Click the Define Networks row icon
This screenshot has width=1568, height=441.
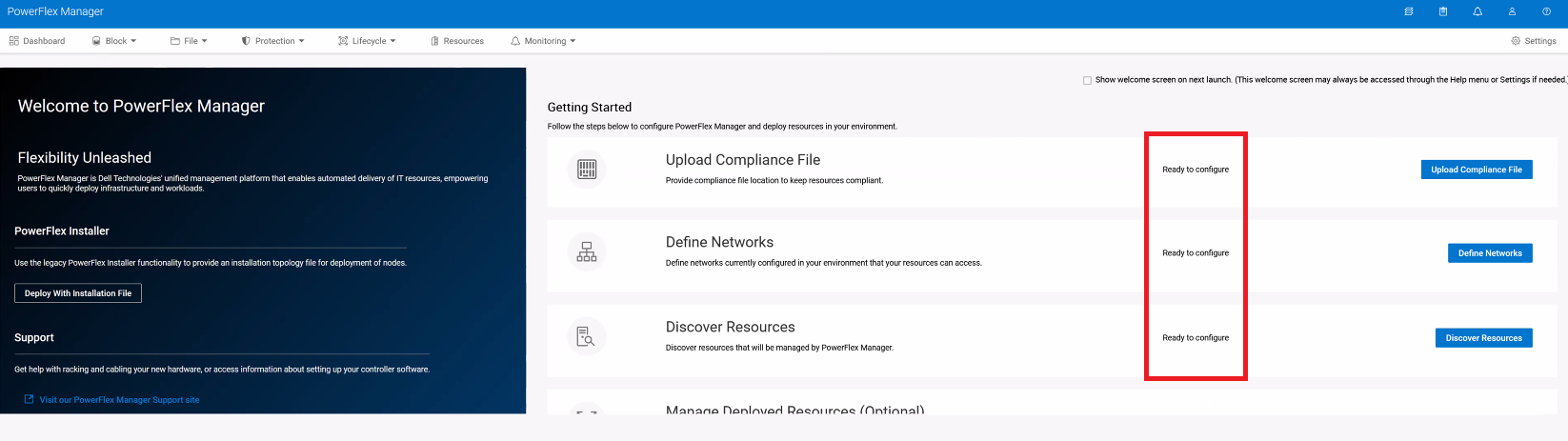tap(587, 252)
